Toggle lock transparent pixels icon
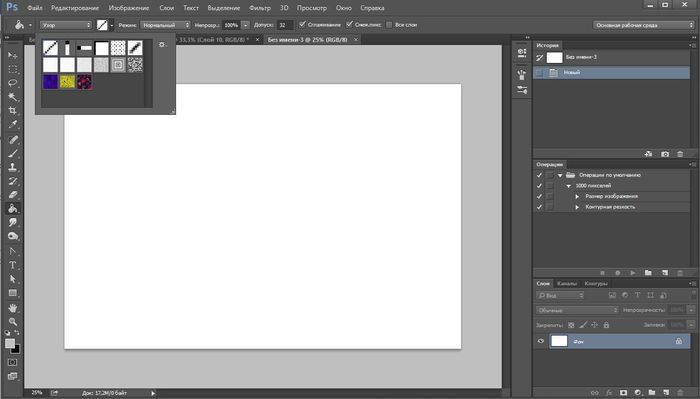Screen dimensions: 700x399 tap(571, 325)
